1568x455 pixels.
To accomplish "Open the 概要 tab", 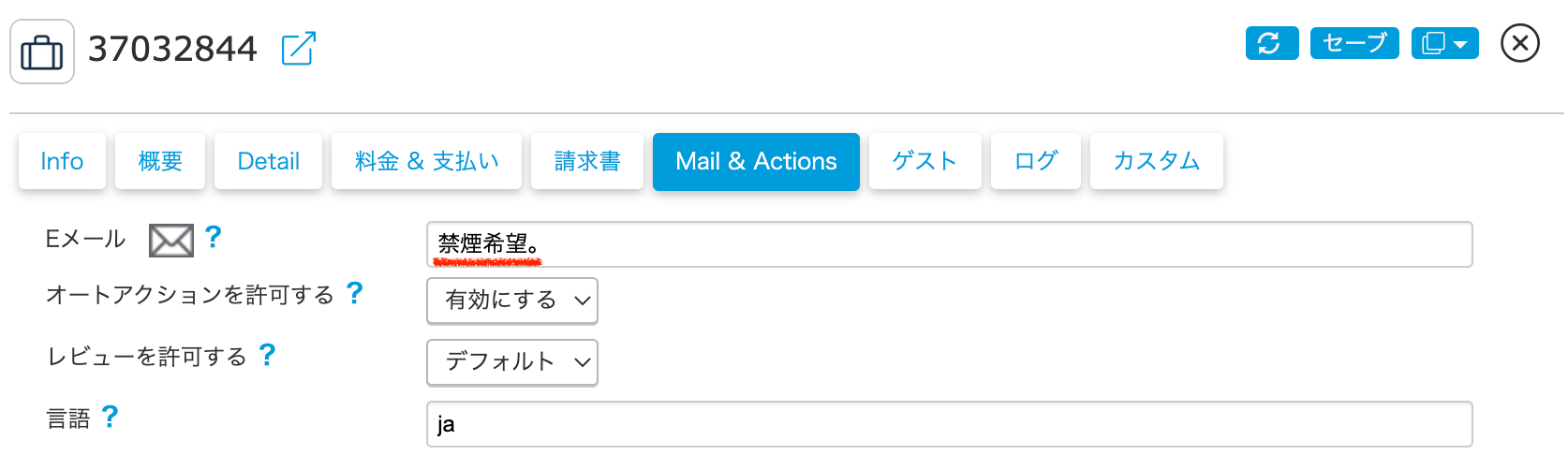I will (x=160, y=162).
